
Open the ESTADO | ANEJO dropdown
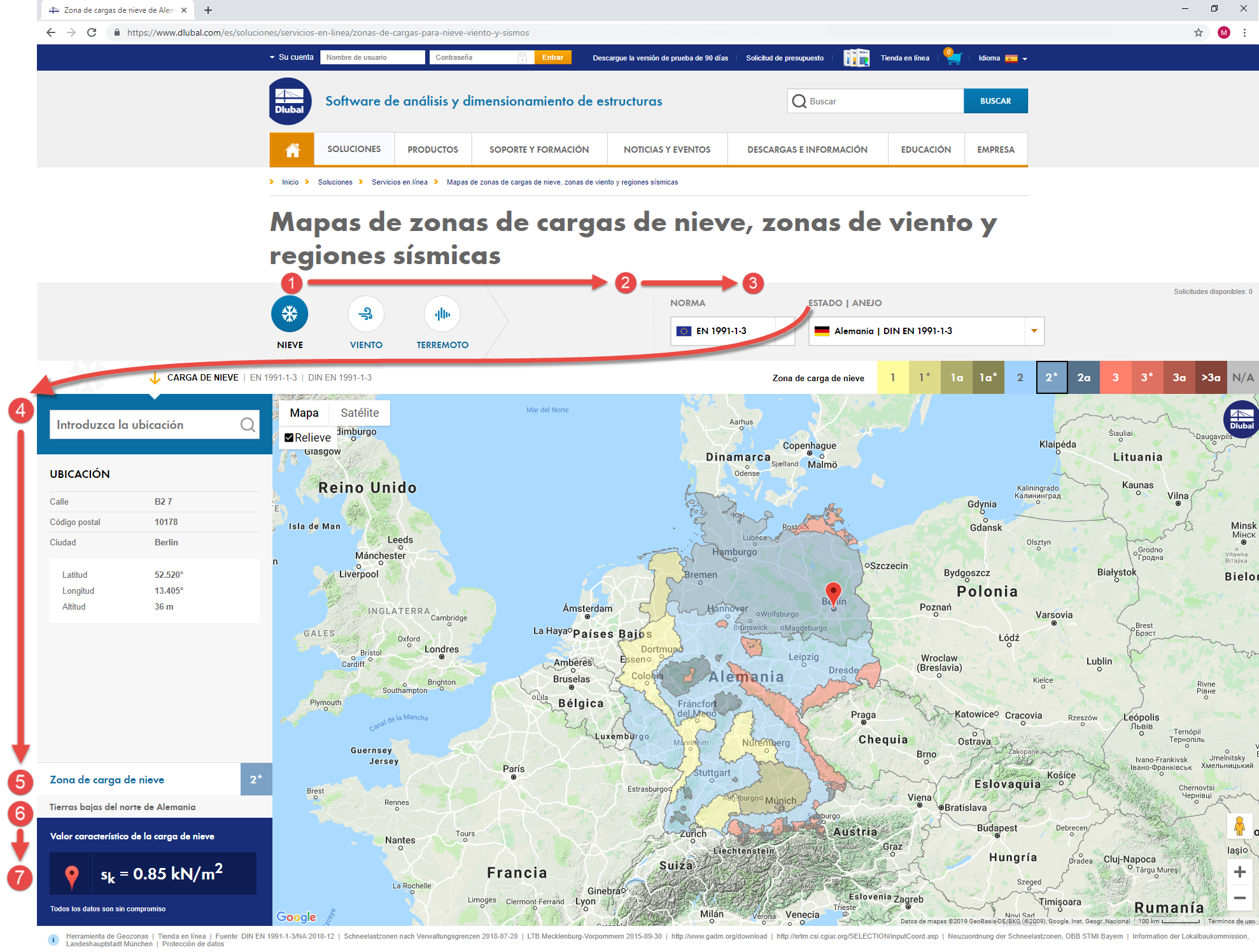1034,331
